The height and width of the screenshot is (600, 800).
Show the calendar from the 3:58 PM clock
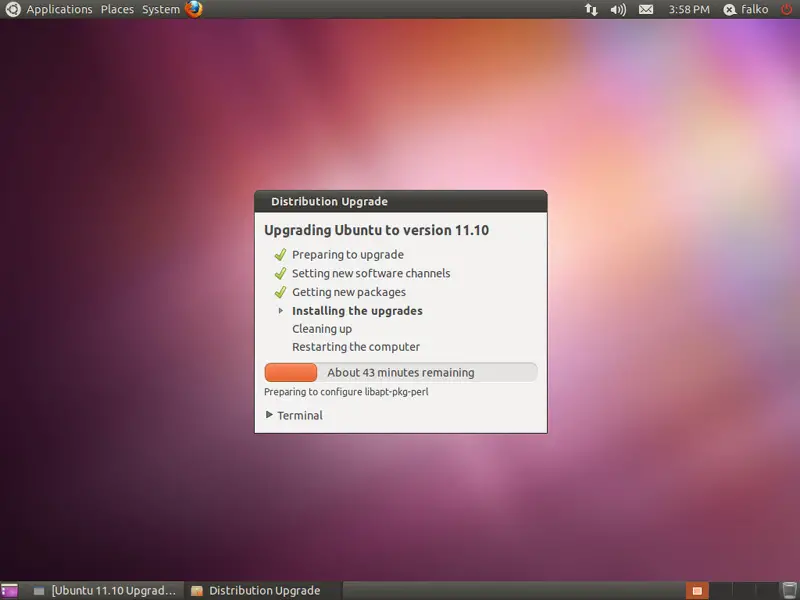click(x=689, y=9)
